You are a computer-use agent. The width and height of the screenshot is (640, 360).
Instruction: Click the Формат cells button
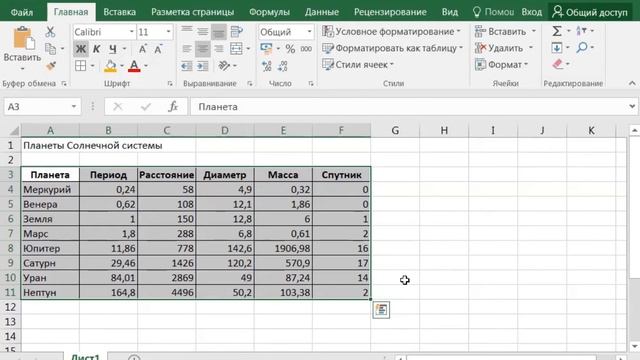click(502, 64)
